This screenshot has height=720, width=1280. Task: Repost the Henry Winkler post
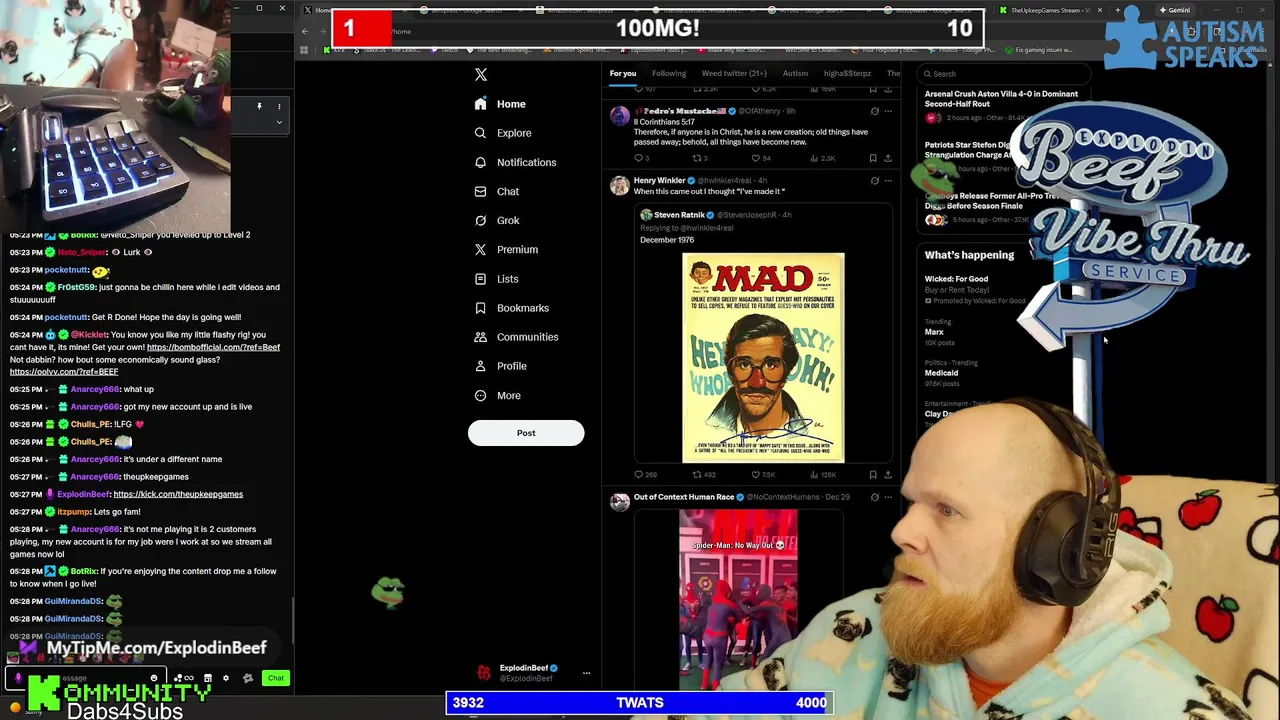704,475
